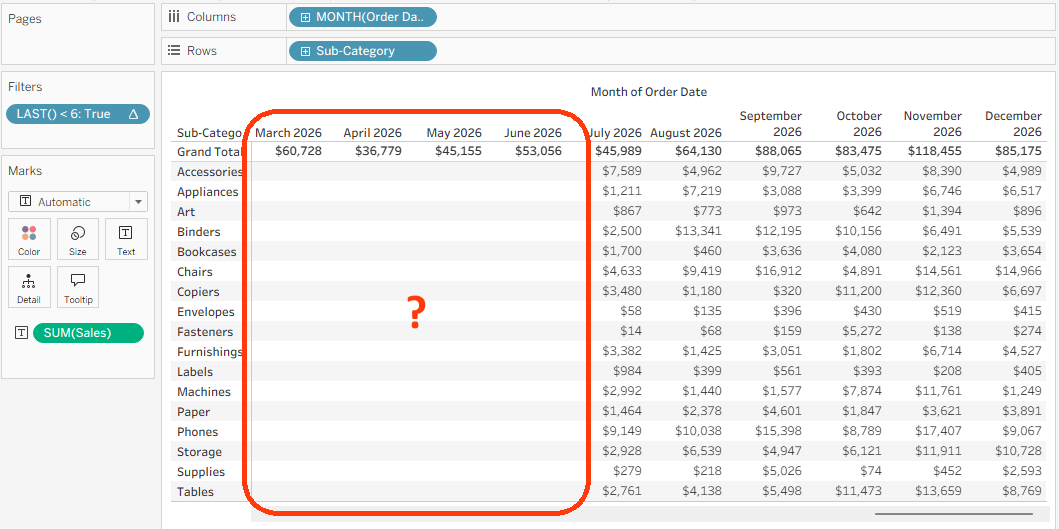Click the $10,728 Storage December value

pyautogui.click(x=1018, y=452)
